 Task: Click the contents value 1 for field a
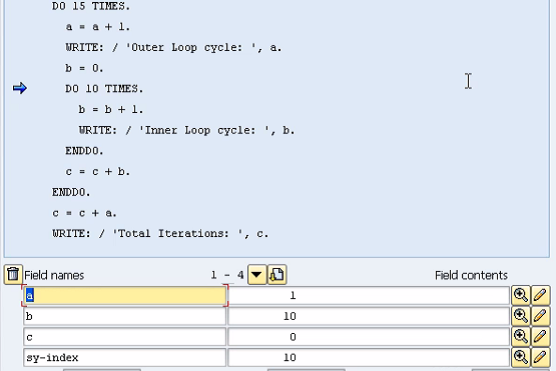[369, 295]
